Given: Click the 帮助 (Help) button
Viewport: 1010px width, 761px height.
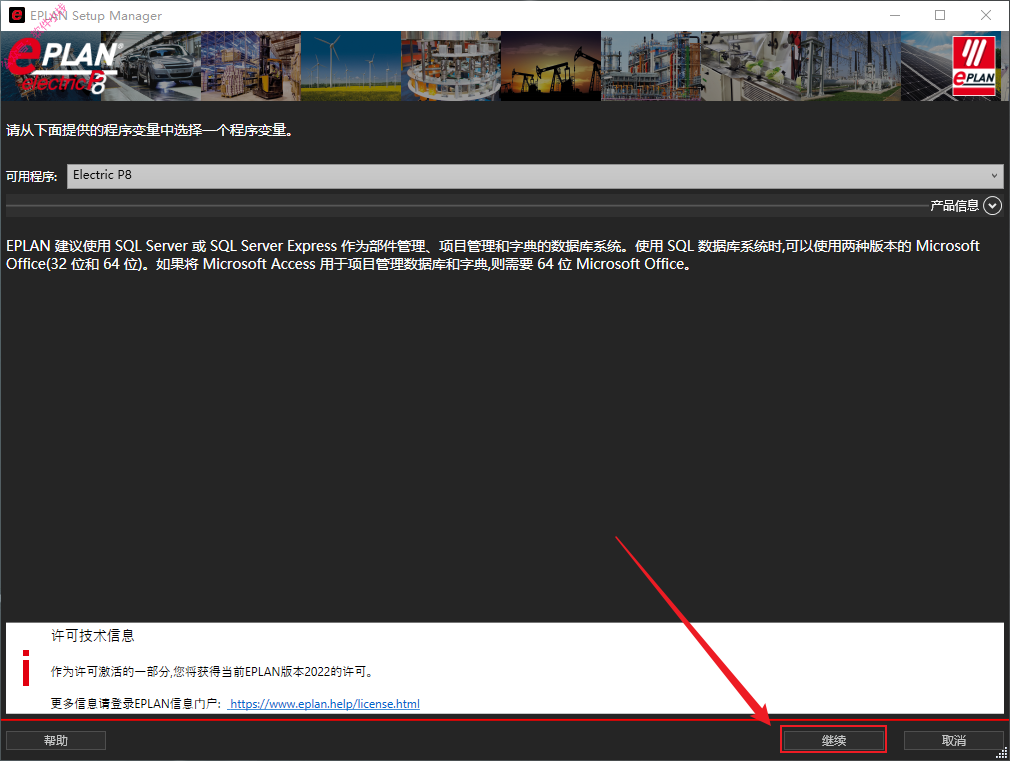Looking at the screenshot, I should (x=56, y=740).
